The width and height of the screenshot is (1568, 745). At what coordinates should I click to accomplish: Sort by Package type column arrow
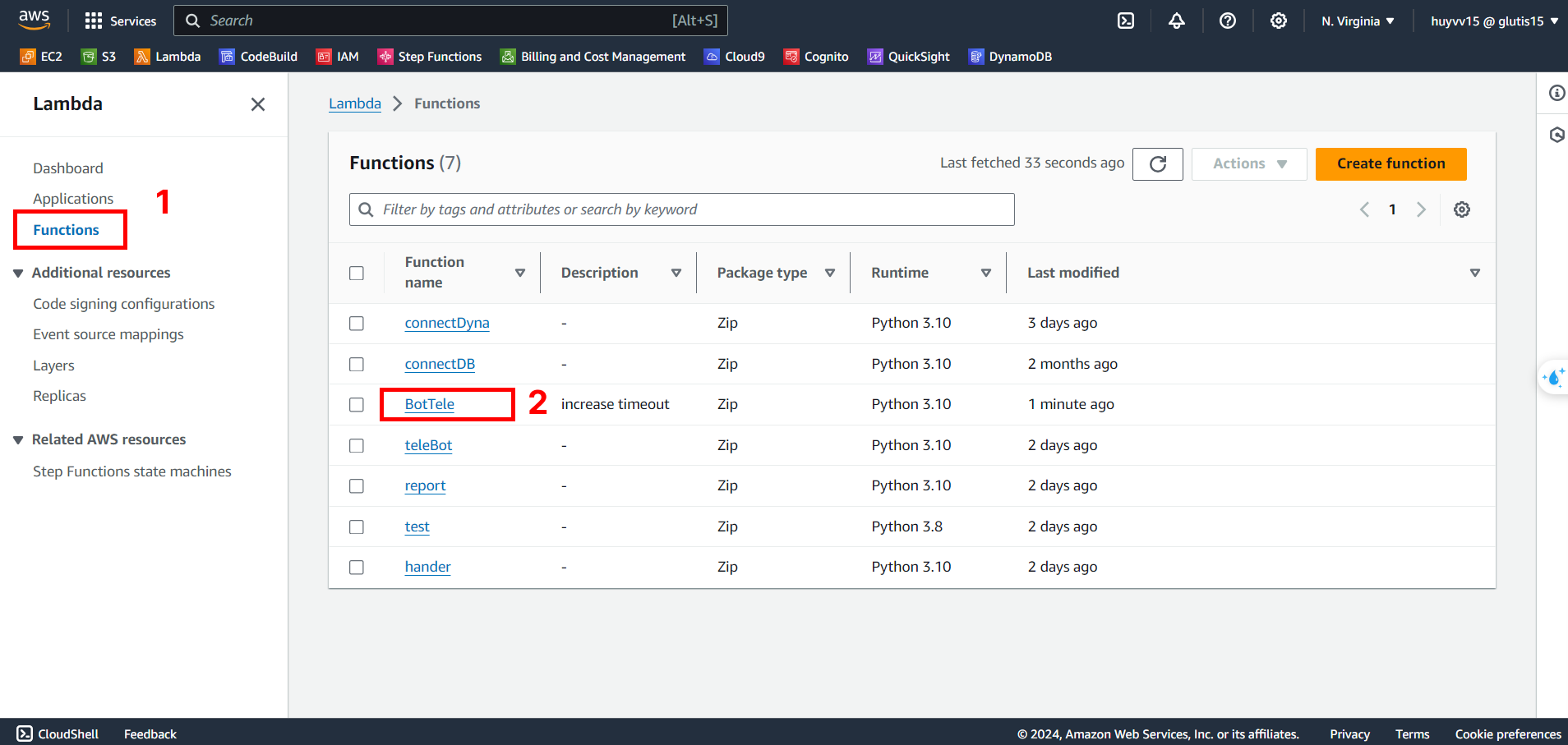pos(830,273)
